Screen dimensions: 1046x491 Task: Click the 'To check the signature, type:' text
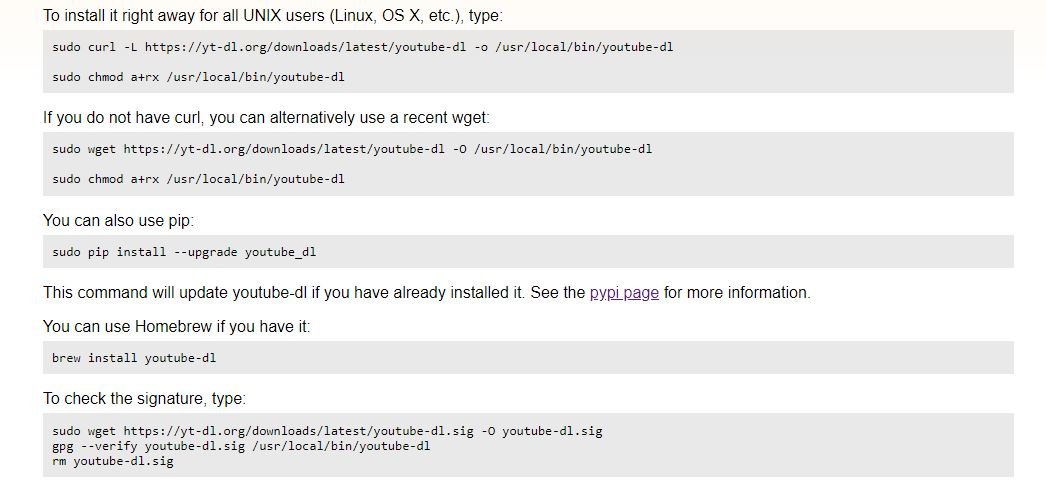coord(145,398)
